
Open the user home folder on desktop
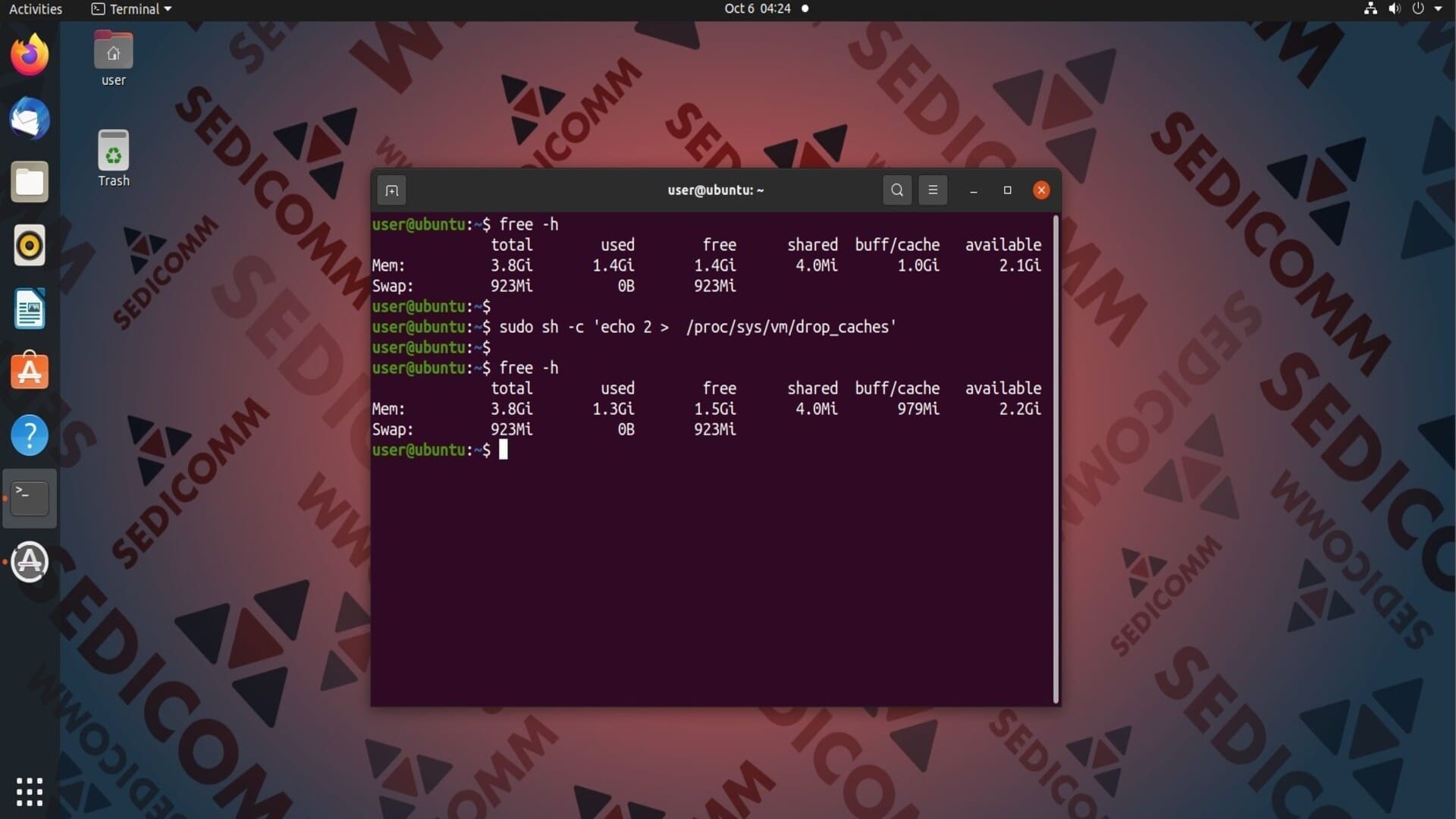click(x=113, y=59)
